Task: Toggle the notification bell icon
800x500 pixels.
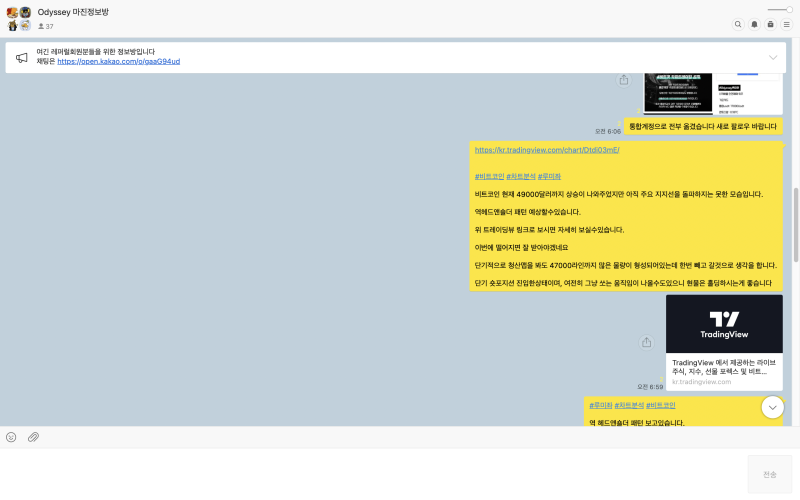Action: point(754,24)
